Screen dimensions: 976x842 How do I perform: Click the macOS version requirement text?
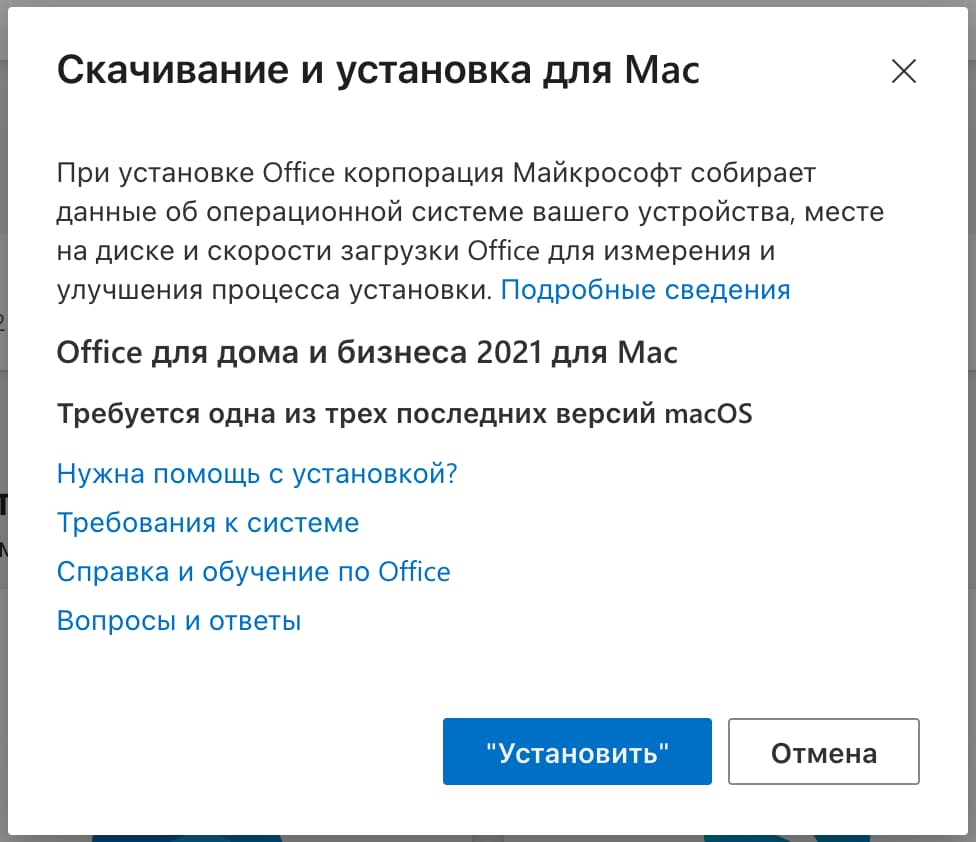pyautogui.click(x=403, y=414)
